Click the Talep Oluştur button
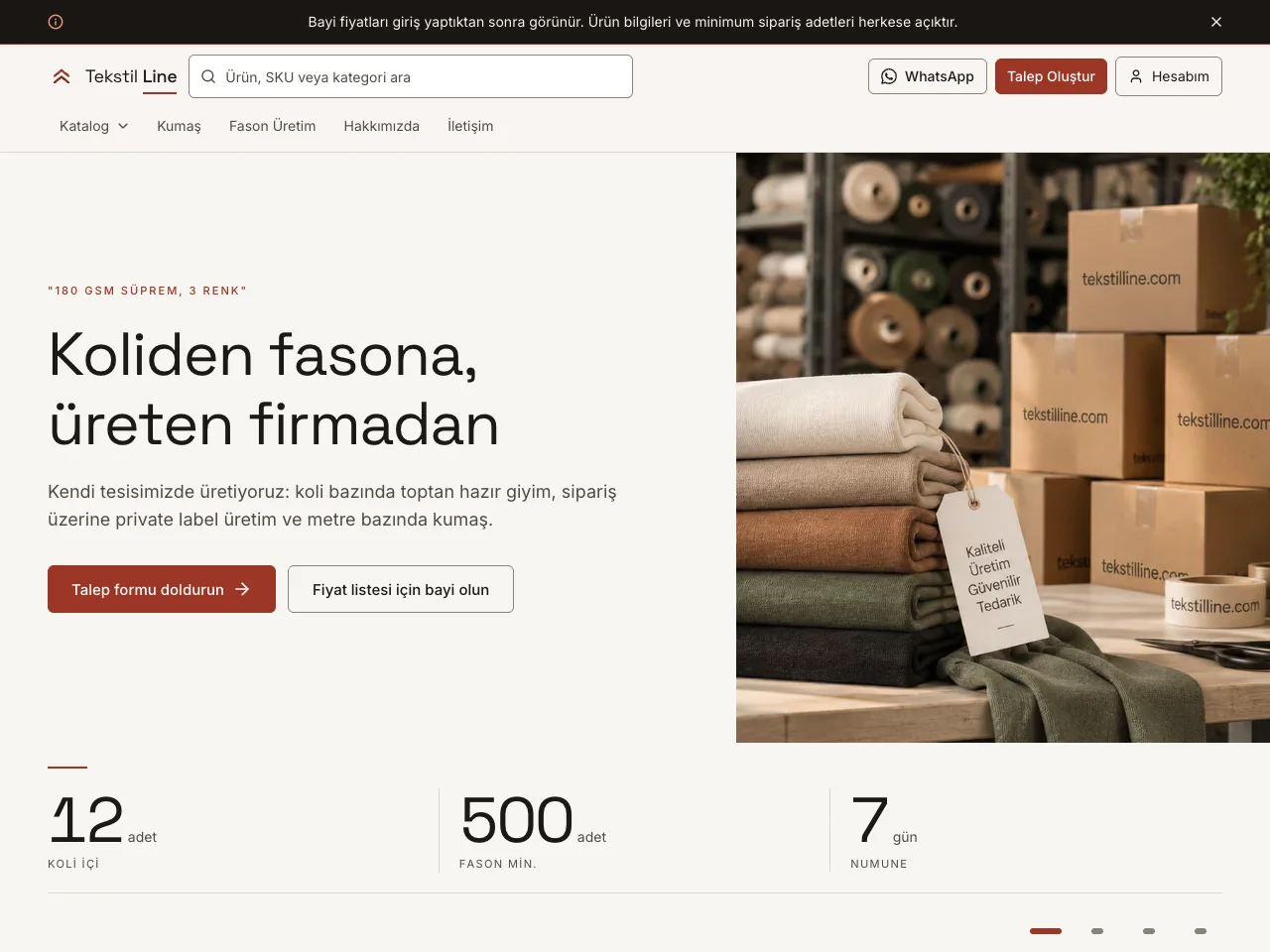Viewport: 1270px width, 952px height. pos(1051,76)
